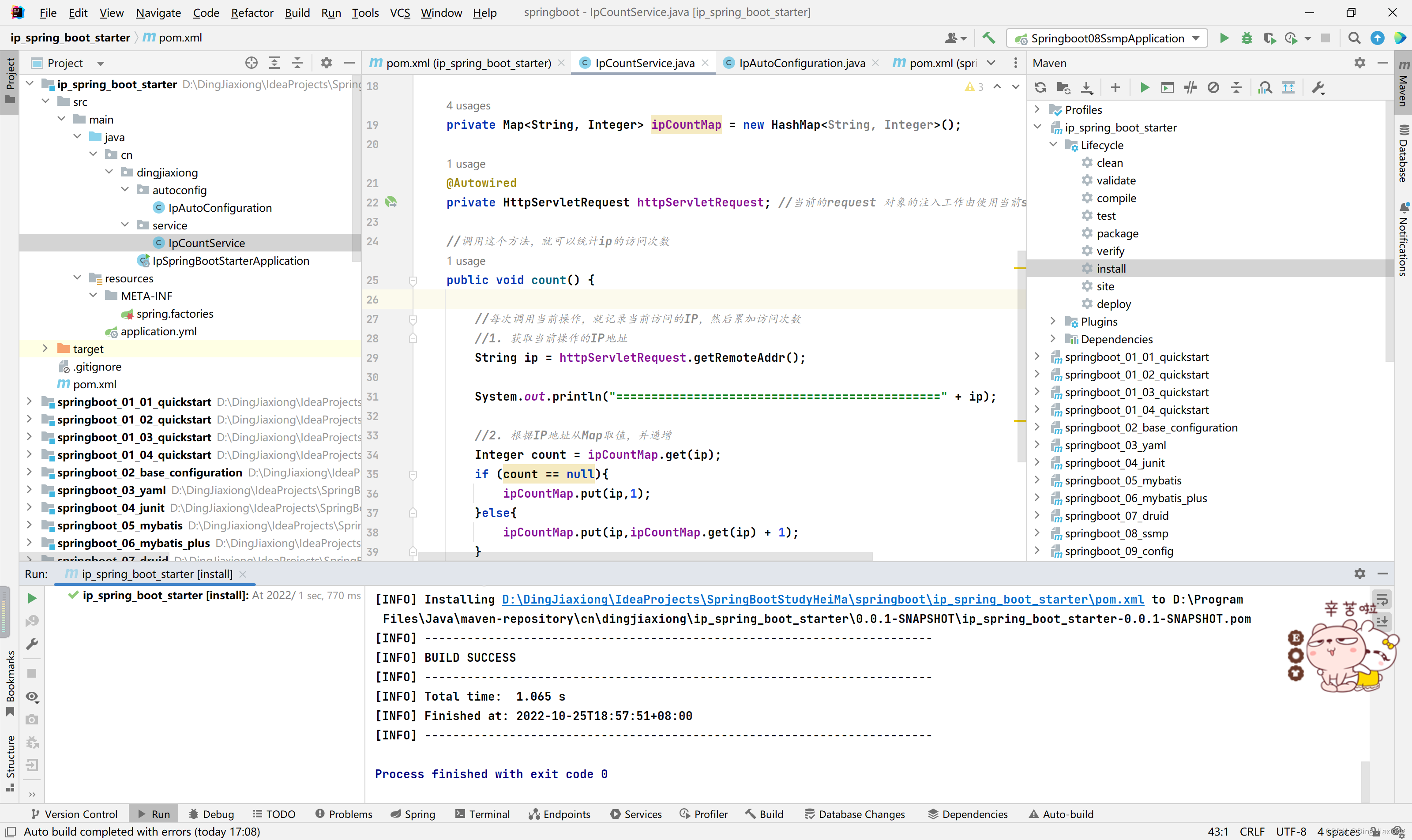Open the Database side tool window

coord(1403,154)
